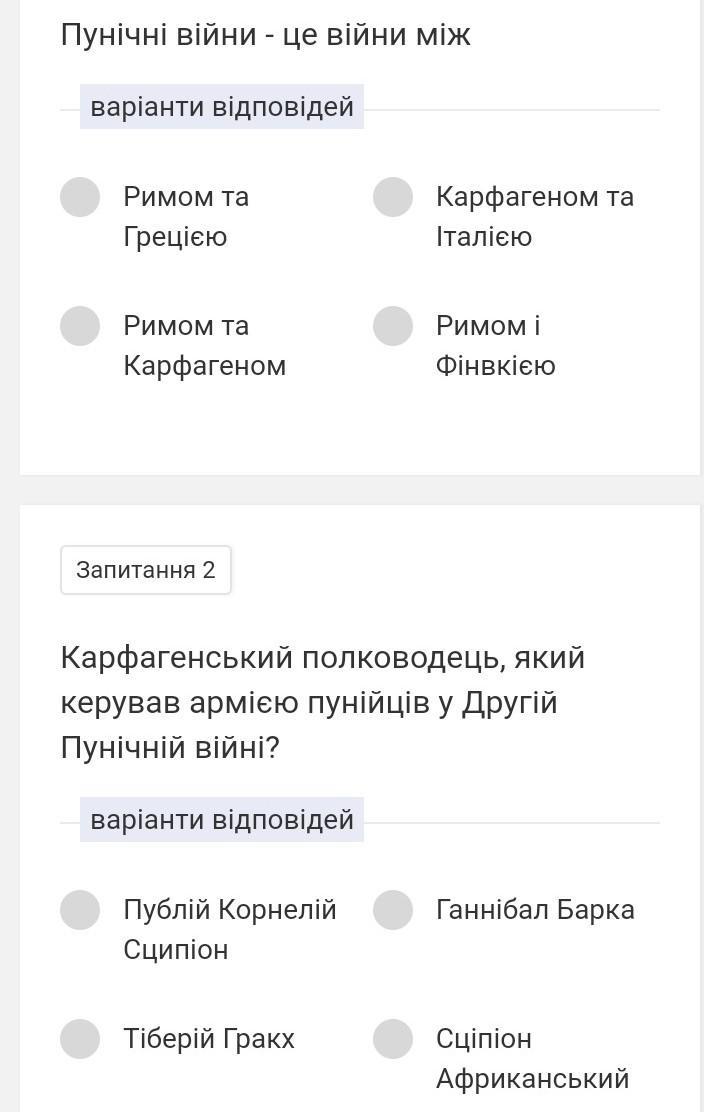Viewport: 704px width, 1112px height.
Task: Click the 'Римом і Фінвкією' answer text
Action: [x=495, y=345]
